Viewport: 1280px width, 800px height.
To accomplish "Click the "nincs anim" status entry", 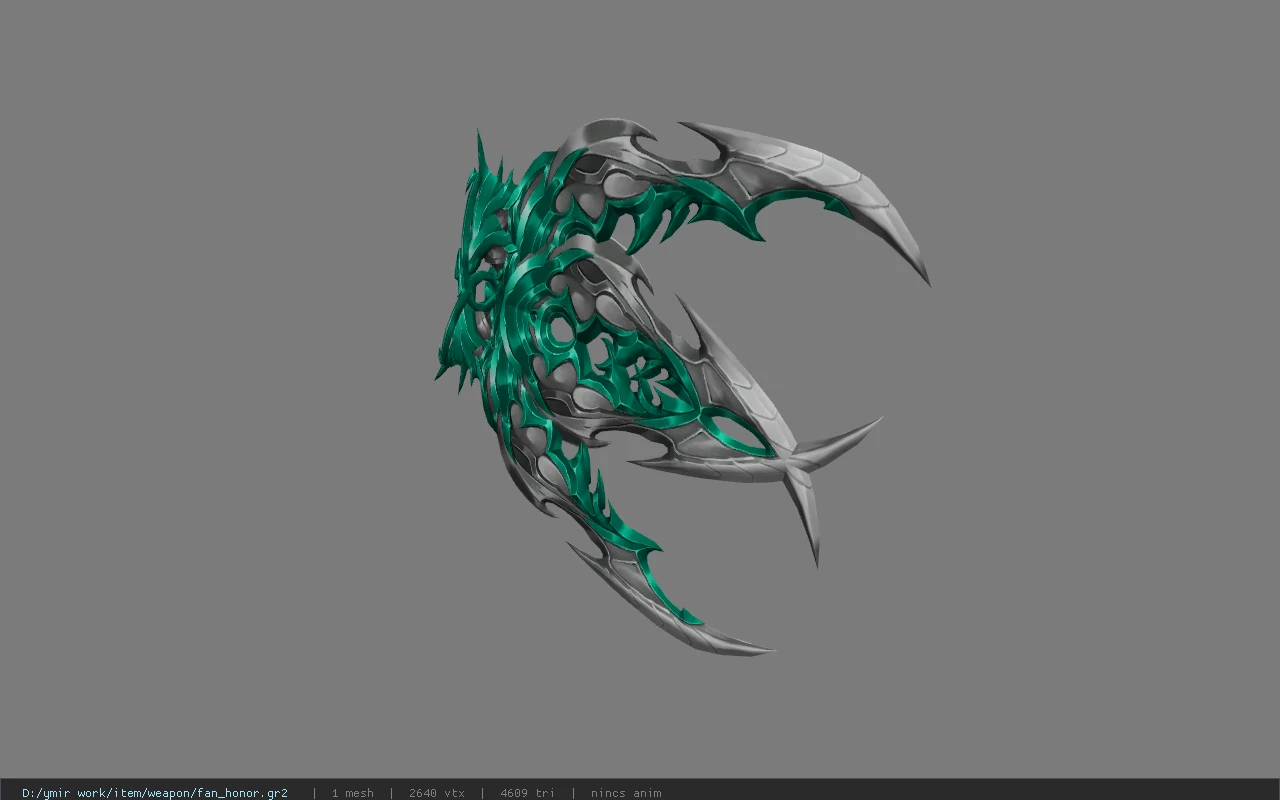I will (x=626, y=793).
